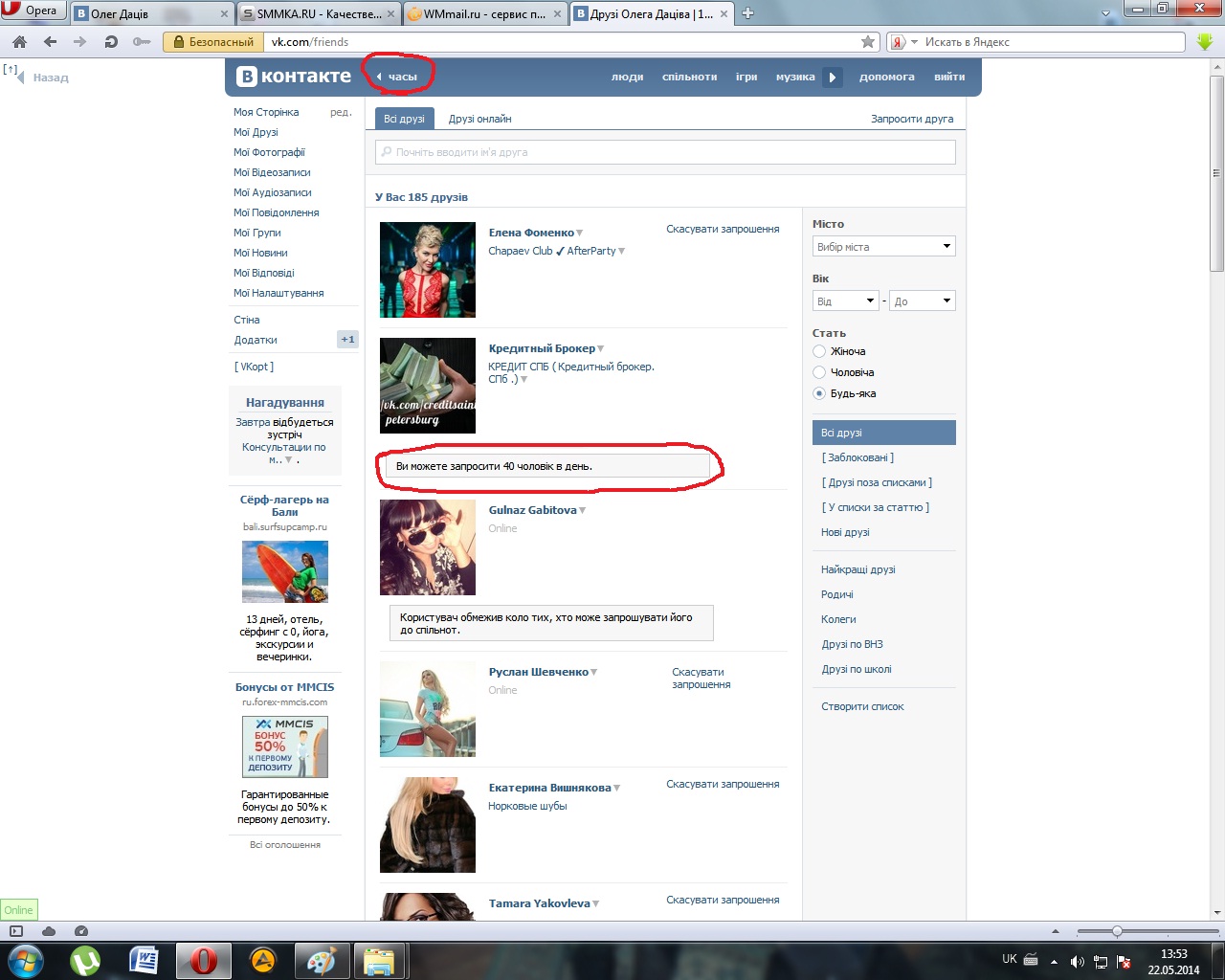Open a new browser tab with plus icon
1225x980 pixels.
(x=748, y=13)
